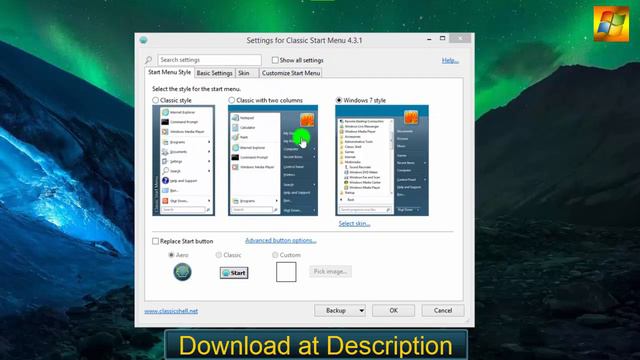The image size is (640, 360).
Task: Select the Windows 7 style radio button
Action: coord(339,100)
